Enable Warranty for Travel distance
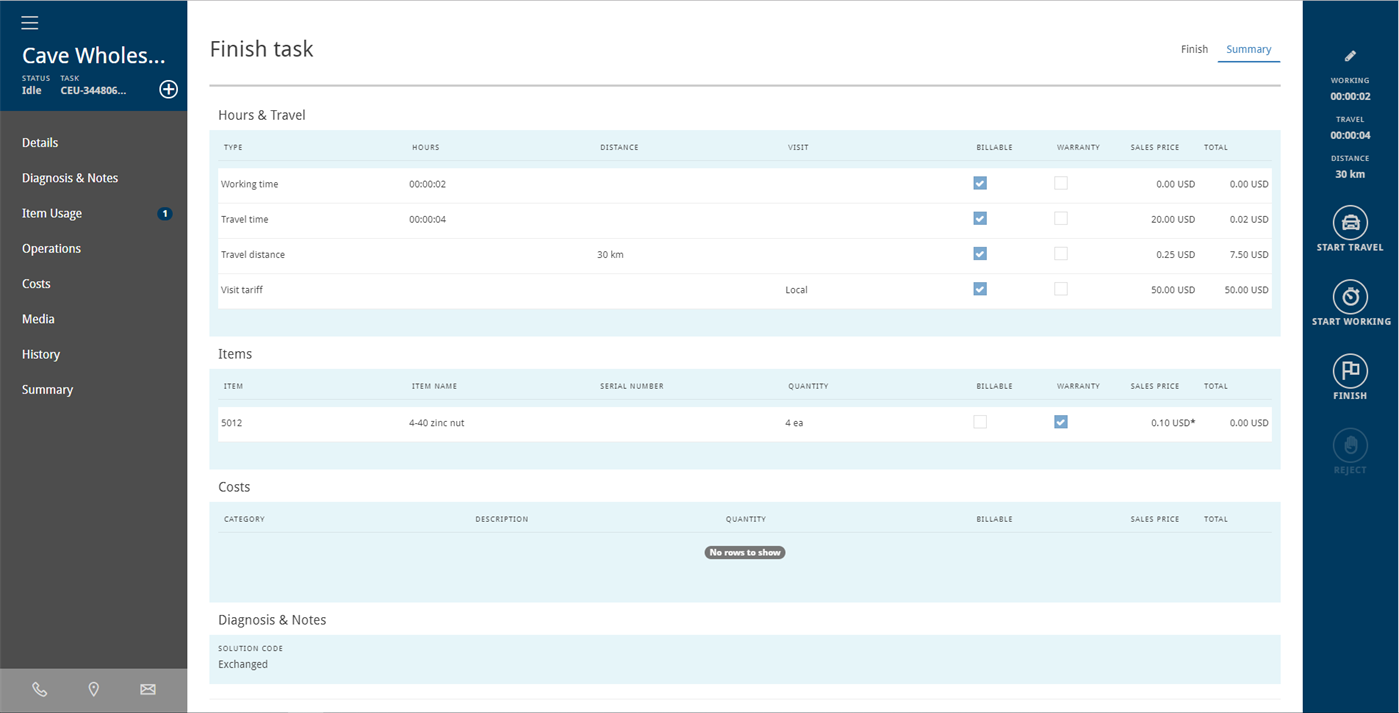Screen dimensions: 1399x713 (x=1061, y=253)
